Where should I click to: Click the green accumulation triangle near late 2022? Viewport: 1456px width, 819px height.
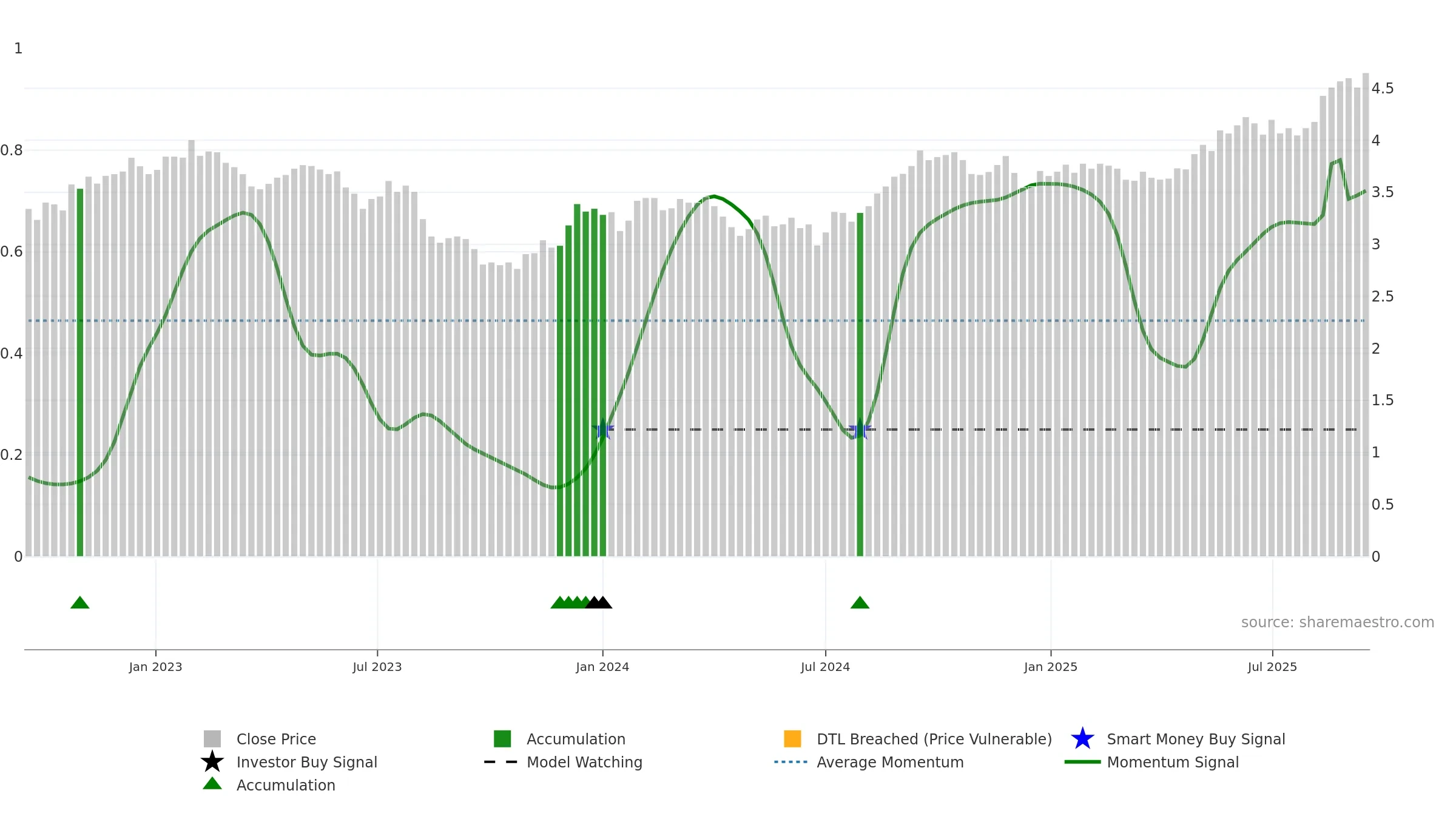80,602
